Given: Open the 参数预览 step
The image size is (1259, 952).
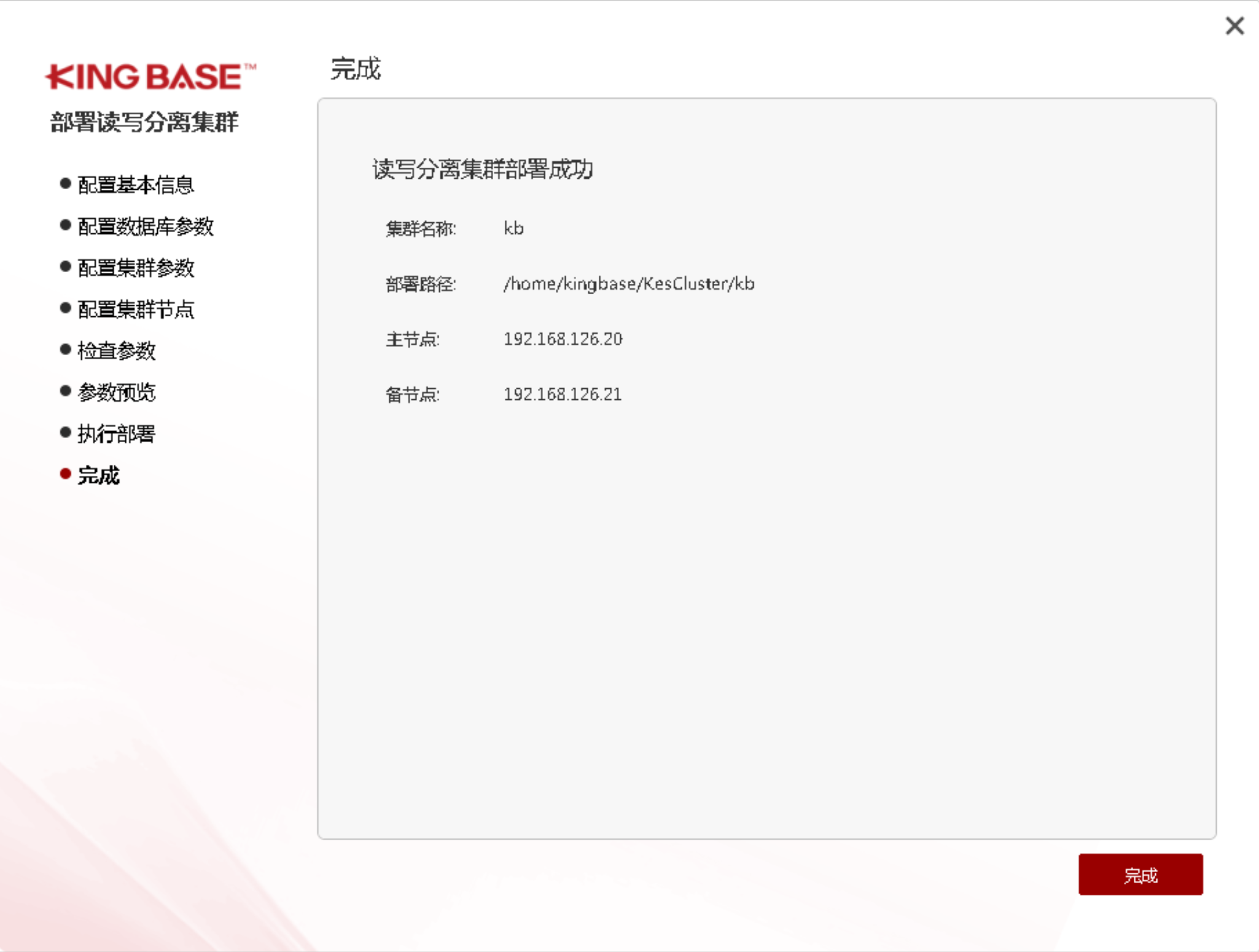Looking at the screenshot, I should tap(117, 392).
